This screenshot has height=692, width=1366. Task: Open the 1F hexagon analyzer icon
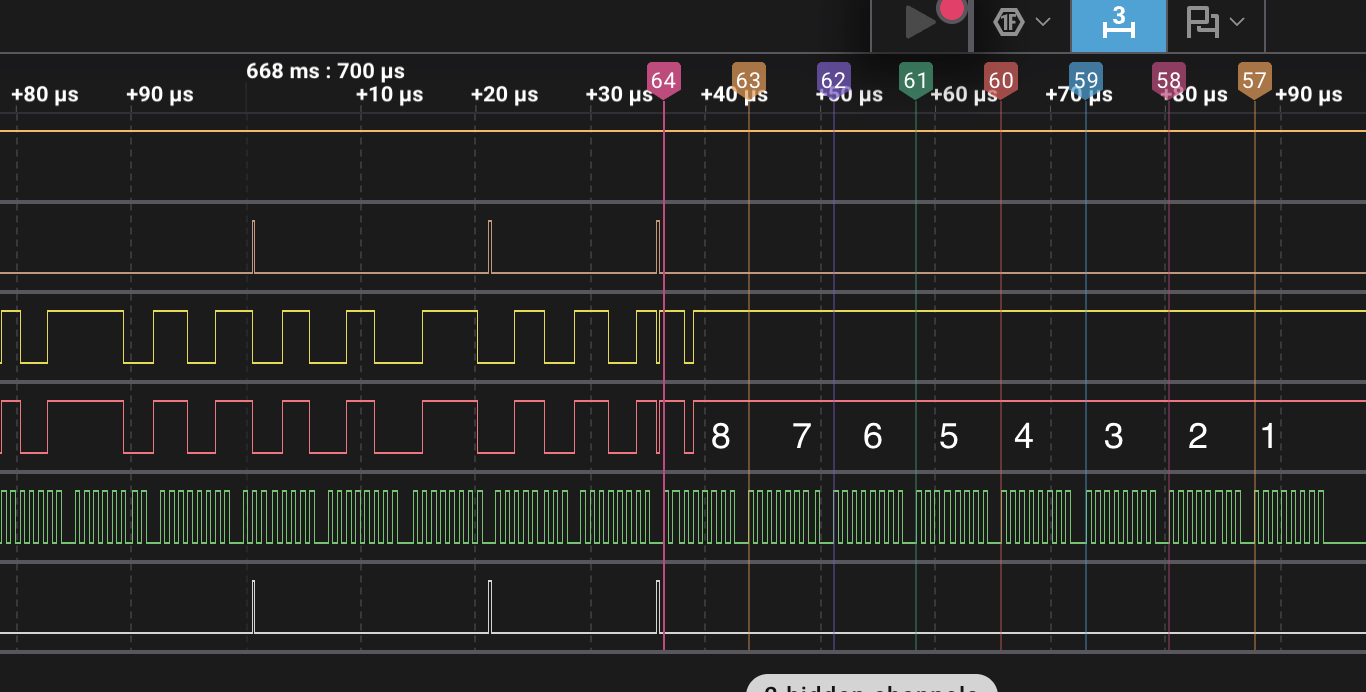[1009, 22]
